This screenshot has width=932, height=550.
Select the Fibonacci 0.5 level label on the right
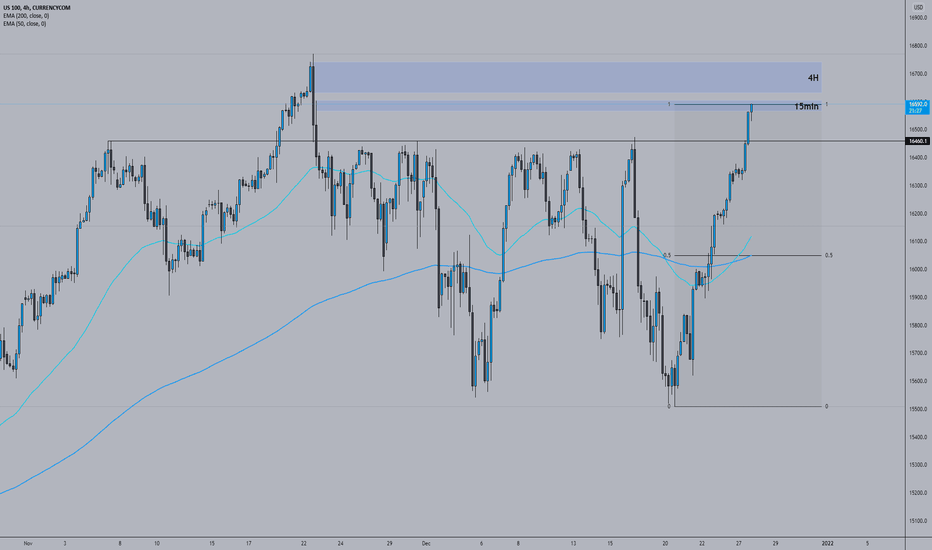click(828, 255)
